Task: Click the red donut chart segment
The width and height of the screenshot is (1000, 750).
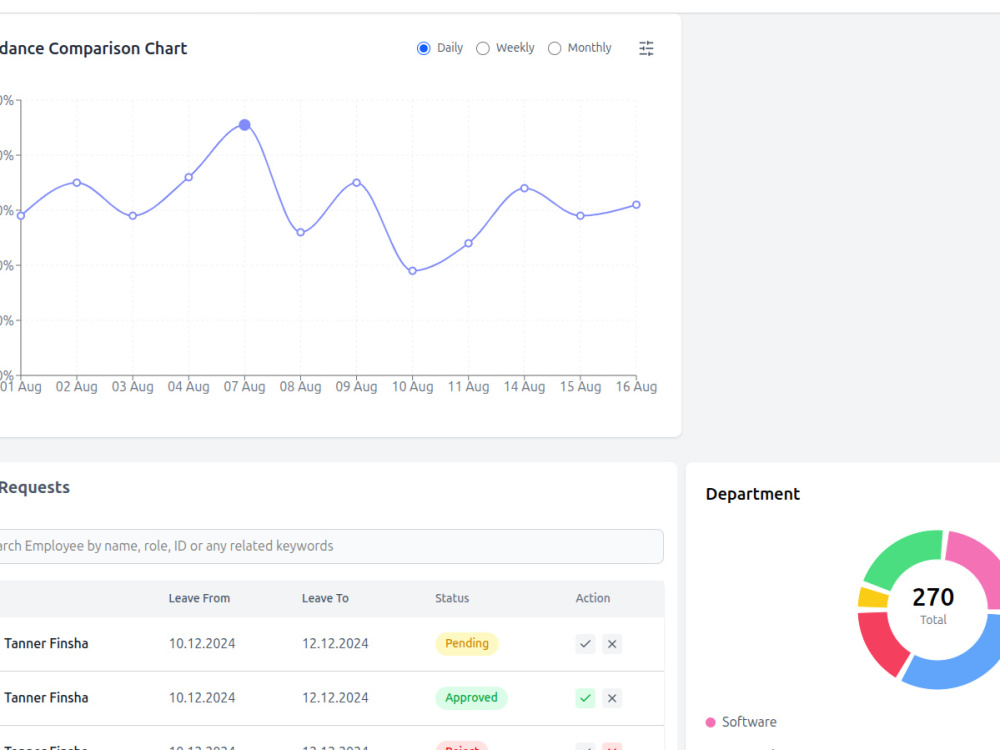Action: tap(880, 641)
